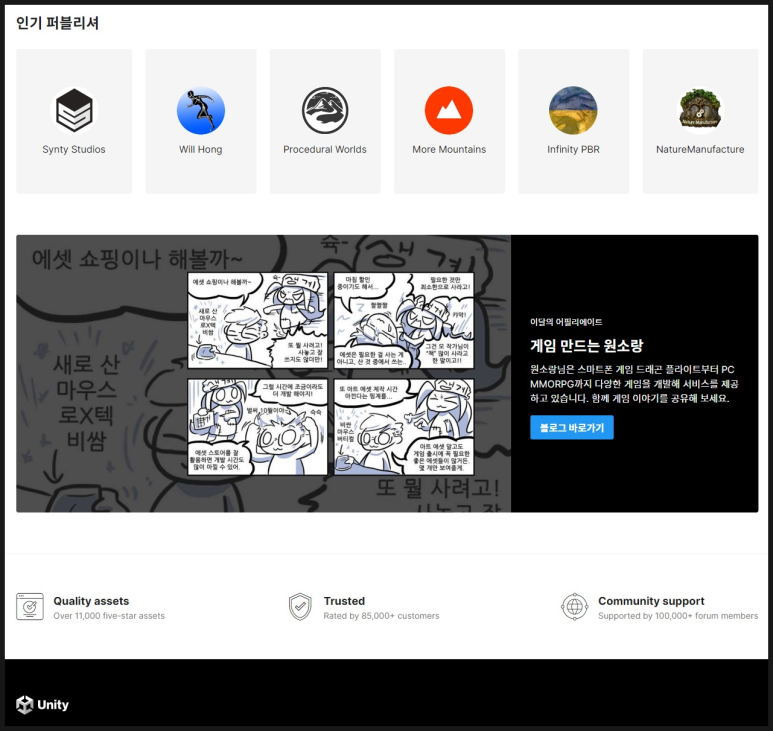Click 'Over 11,000 five-star assets' text
This screenshot has width=773, height=731.
[x=109, y=616]
